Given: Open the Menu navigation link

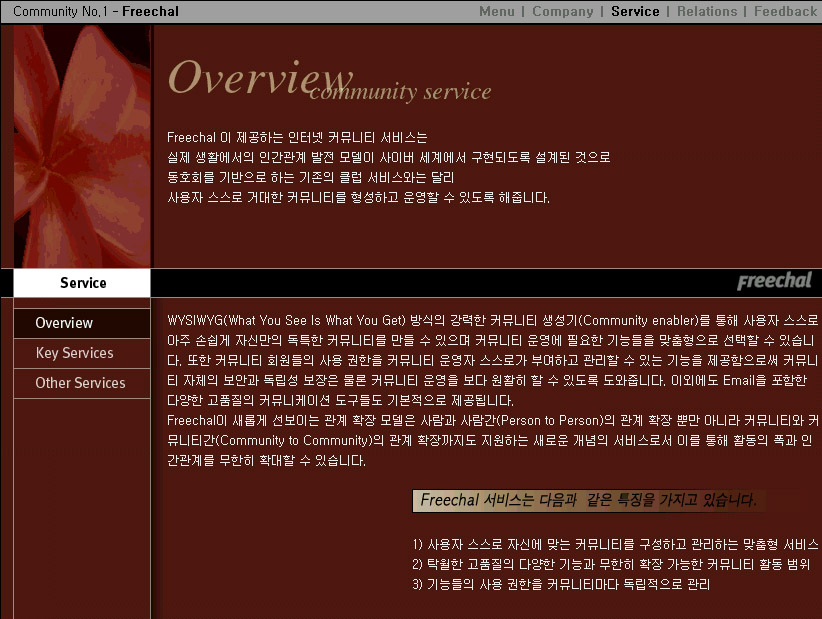Looking at the screenshot, I should [496, 12].
